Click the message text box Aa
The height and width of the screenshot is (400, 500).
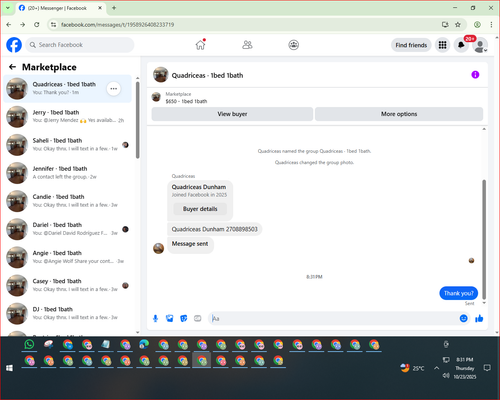click(x=333, y=319)
